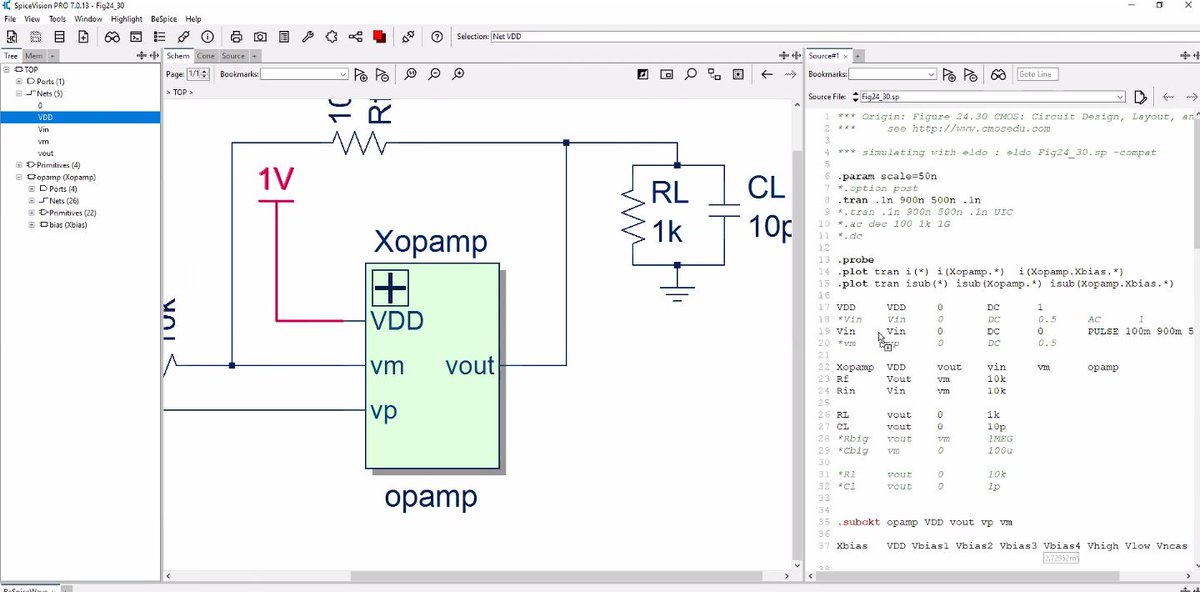Viewport: 1200px width, 592px height.
Task: Switch to the Cone tab
Action: pyautogui.click(x=205, y=56)
